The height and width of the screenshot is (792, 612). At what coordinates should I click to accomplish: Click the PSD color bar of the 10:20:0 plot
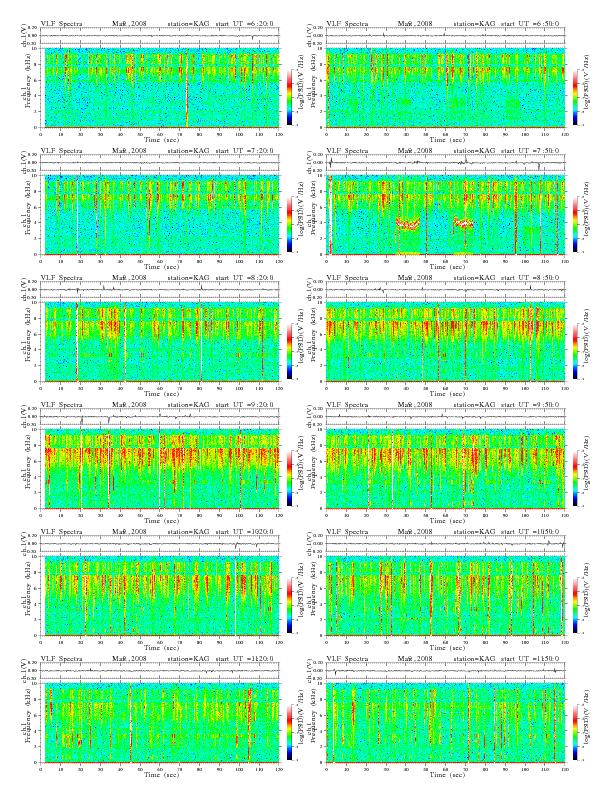289,605
